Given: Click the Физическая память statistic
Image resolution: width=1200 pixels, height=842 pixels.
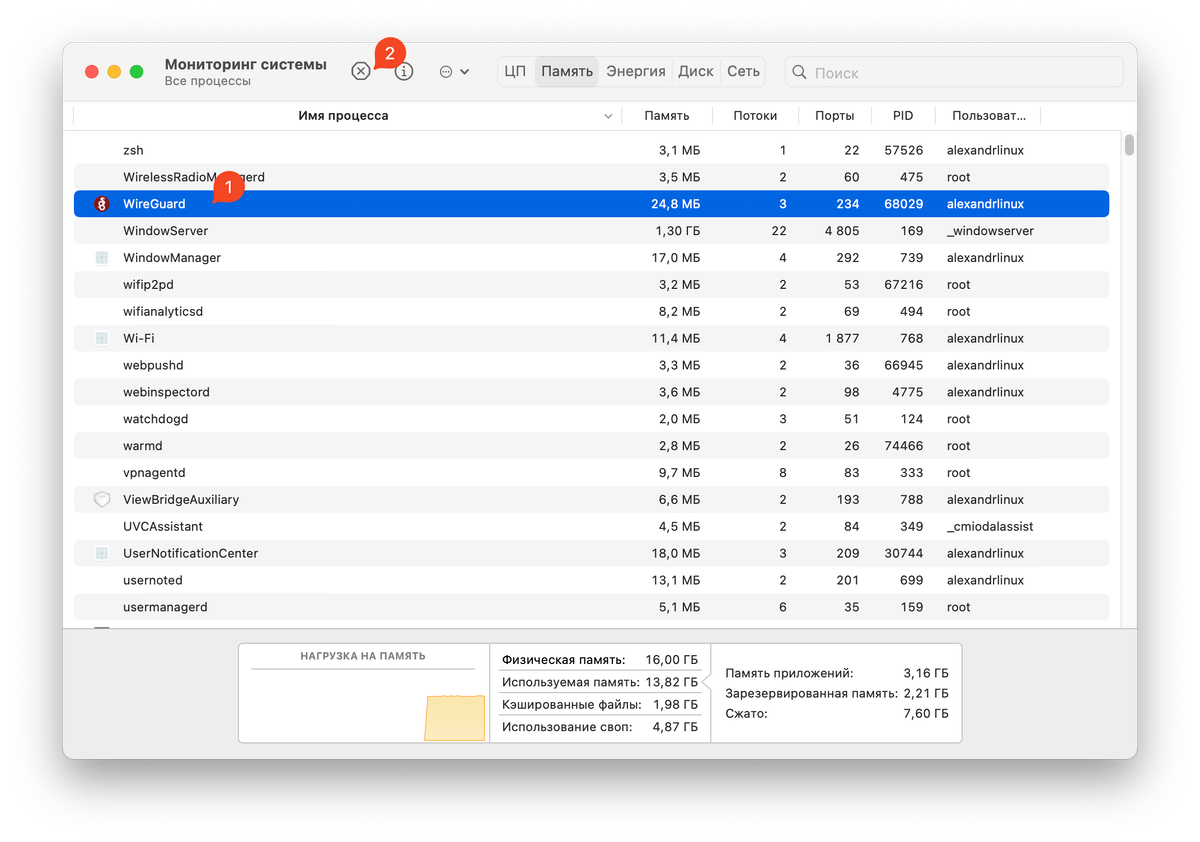Looking at the screenshot, I should tap(600, 660).
